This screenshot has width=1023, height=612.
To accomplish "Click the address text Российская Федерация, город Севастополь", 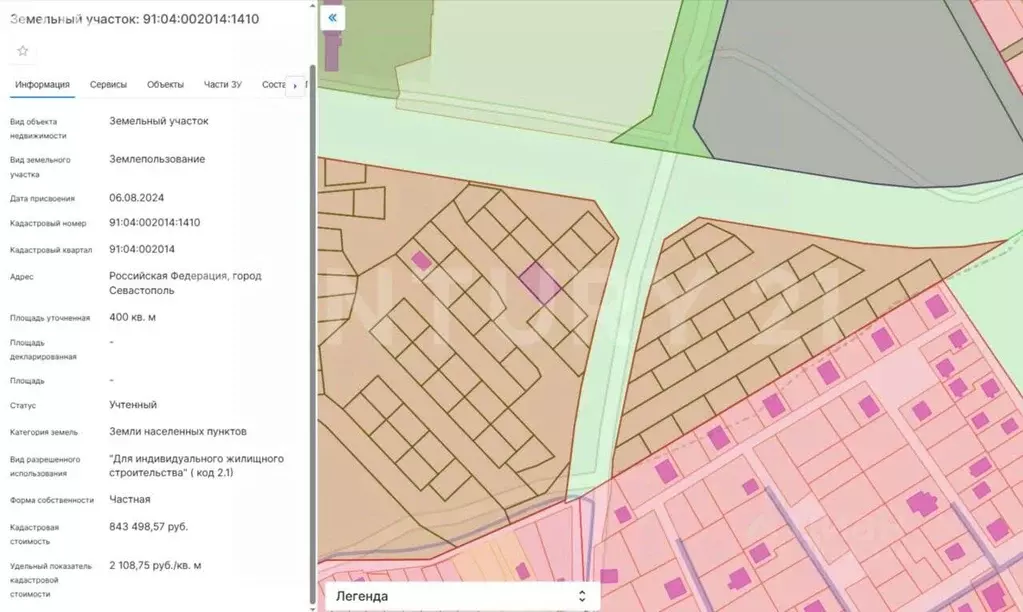I will [185, 283].
